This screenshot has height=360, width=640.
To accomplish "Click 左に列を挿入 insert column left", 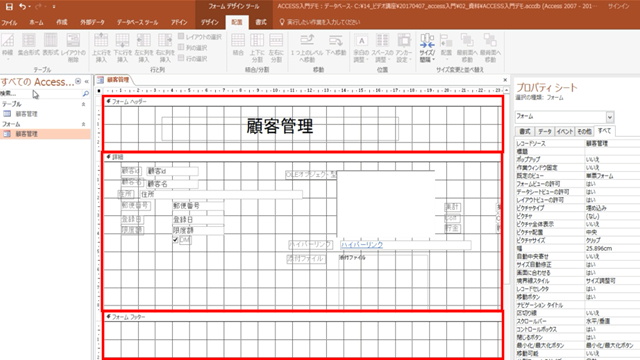I will [x=144, y=47].
